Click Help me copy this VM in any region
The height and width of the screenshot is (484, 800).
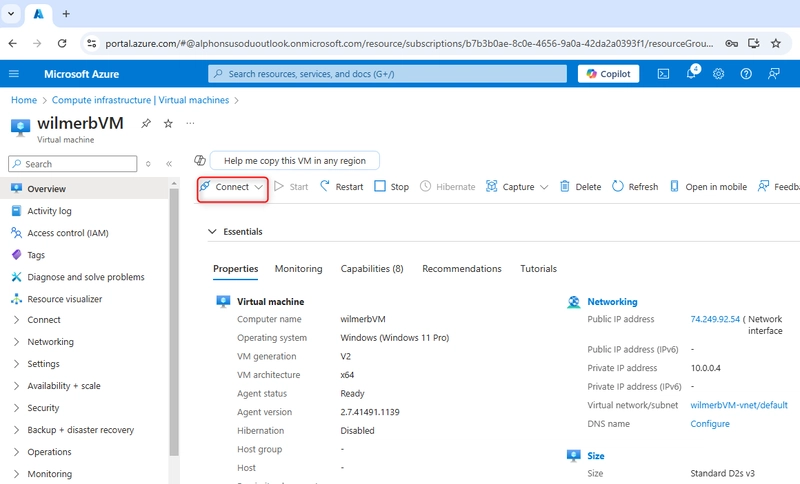pos(294,160)
